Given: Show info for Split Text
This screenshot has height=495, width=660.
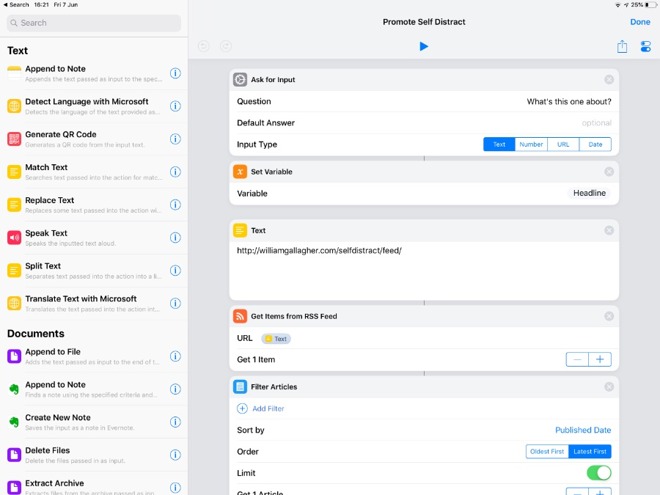Looking at the screenshot, I should pos(176,270).
